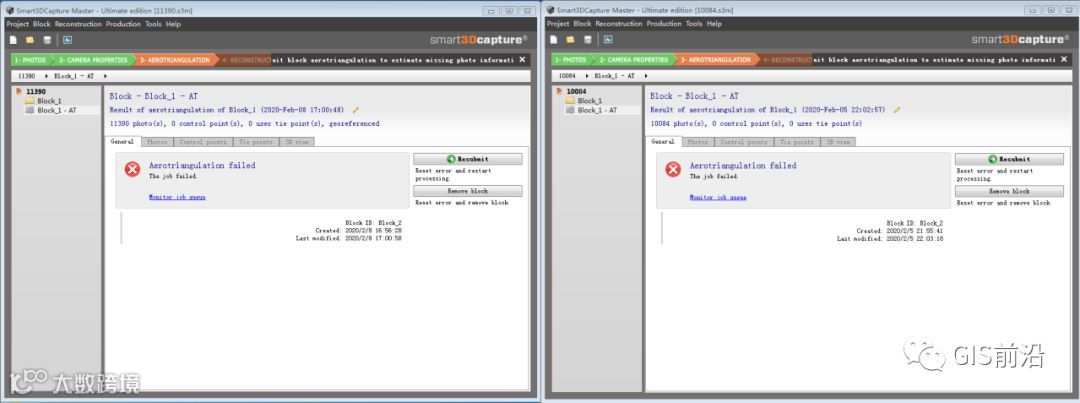Click the 10084 breadcrumb root item
The image size is (1080, 403).
[568, 76]
